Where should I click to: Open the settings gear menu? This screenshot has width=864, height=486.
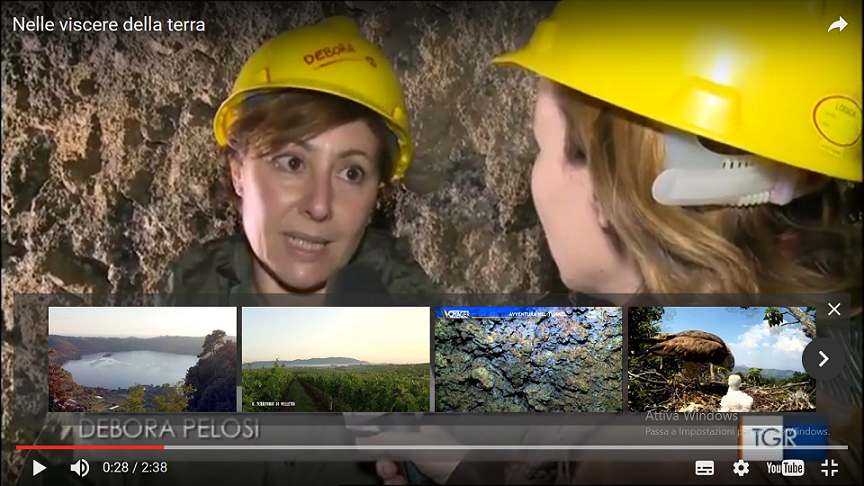pos(741,467)
